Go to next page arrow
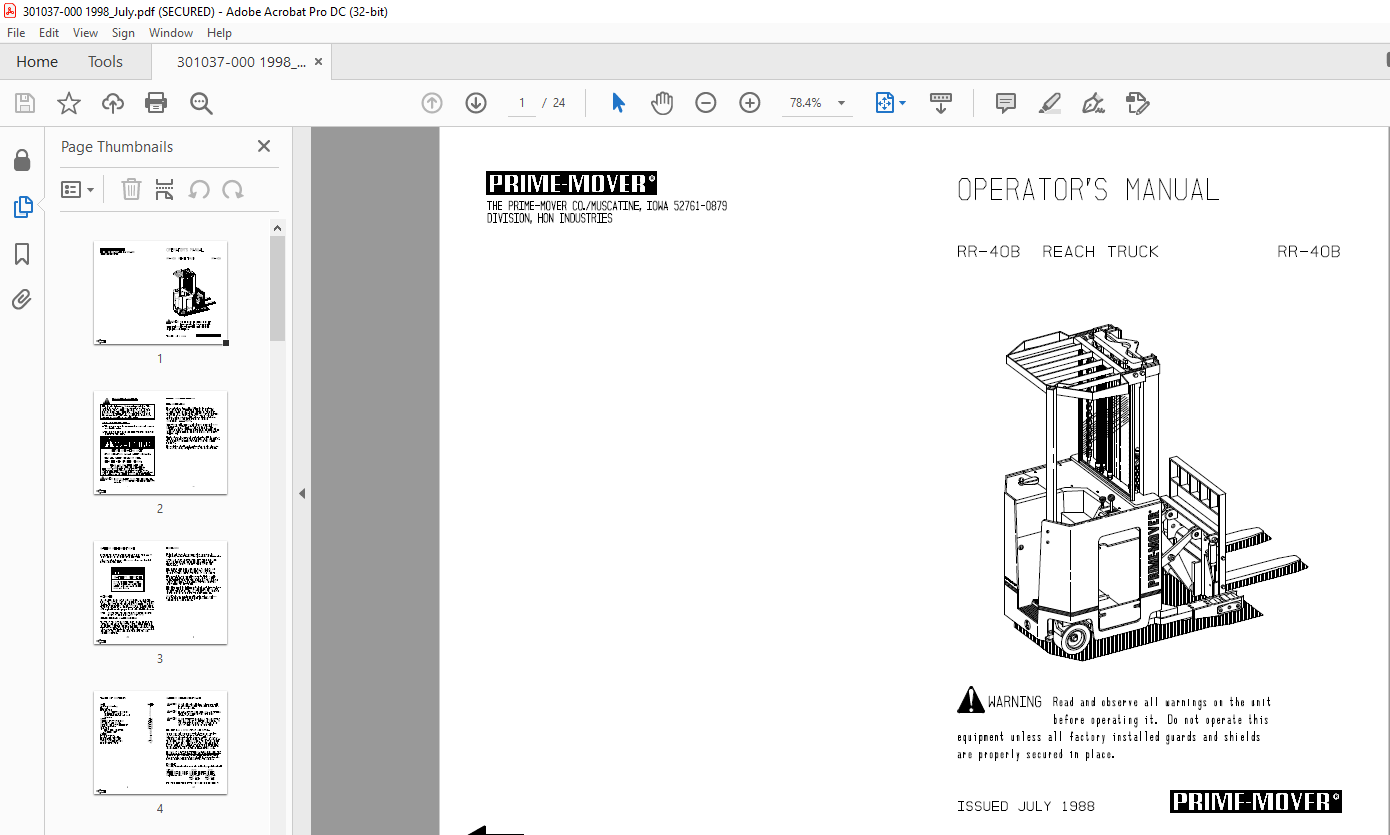Image resolution: width=1390 pixels, height=835 pixels. pyautogui.click(x=476, y=103)
